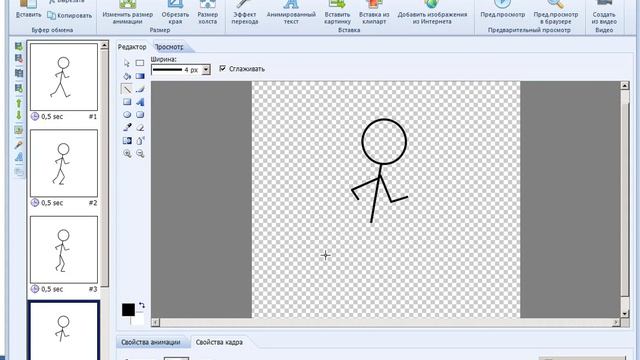Select the pointer arrow tool
The width and height of the screenshot is (640, 360).
(x=127, y=63)
